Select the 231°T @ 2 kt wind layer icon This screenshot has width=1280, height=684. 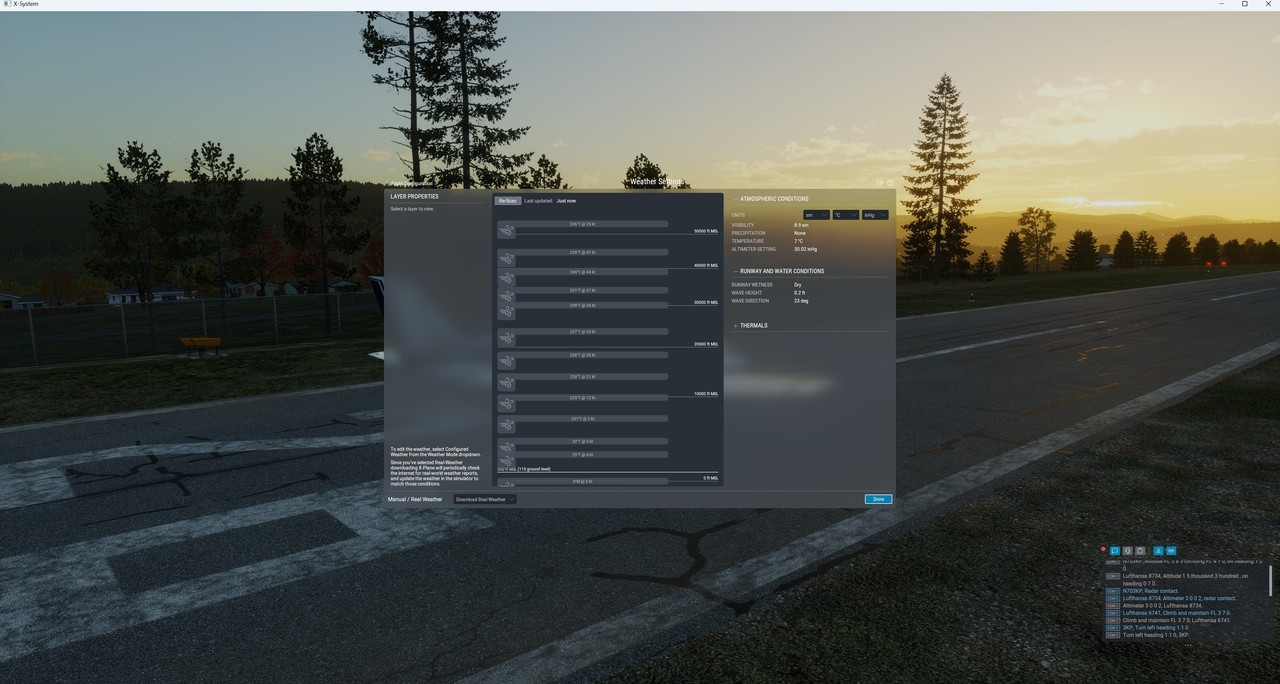[507, 425]
